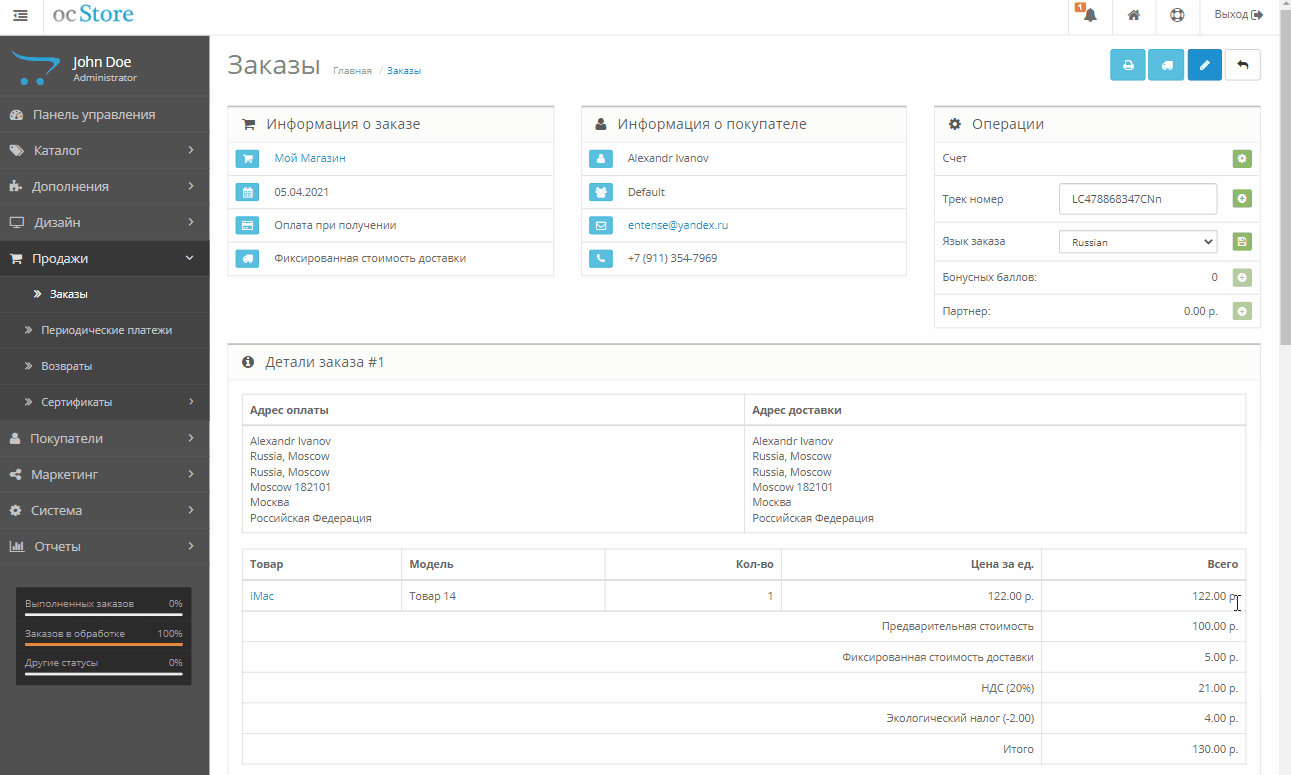
Task: Click the edit order pencil button
Action: pos(1204,65)
